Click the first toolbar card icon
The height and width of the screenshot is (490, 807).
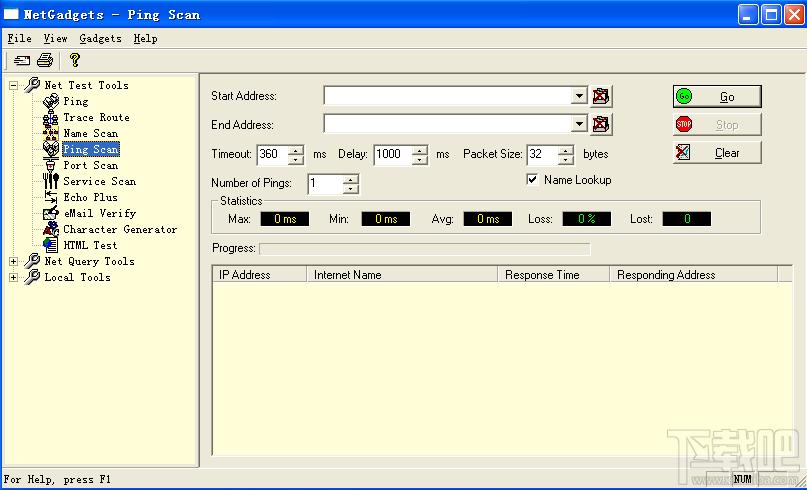(22, 60)
